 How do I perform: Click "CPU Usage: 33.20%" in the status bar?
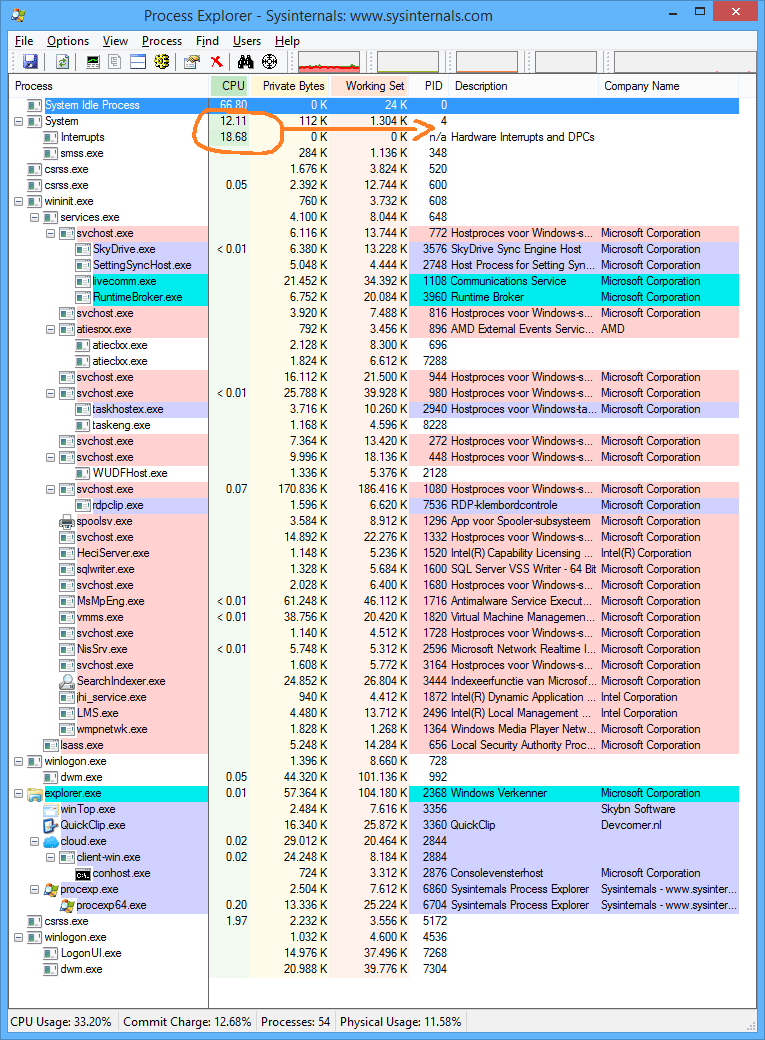pyautogui.click(x=61, y=1022)
